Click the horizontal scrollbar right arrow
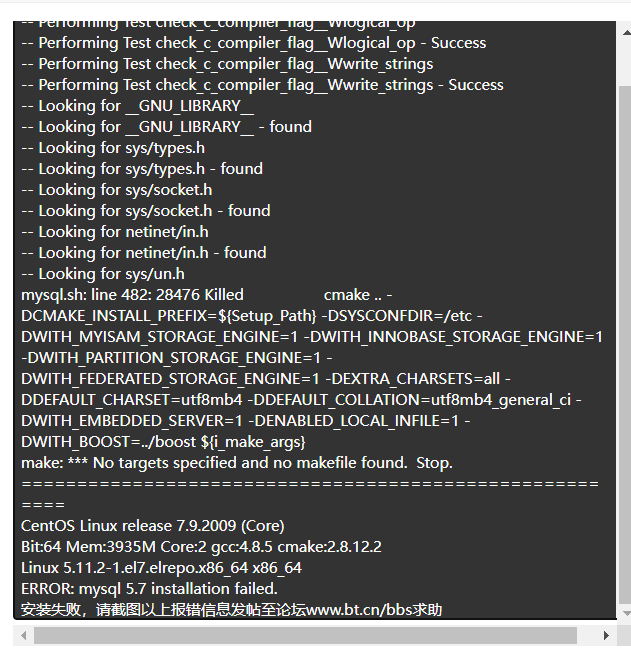Viewport: 631px width, 665px height. 606,635
